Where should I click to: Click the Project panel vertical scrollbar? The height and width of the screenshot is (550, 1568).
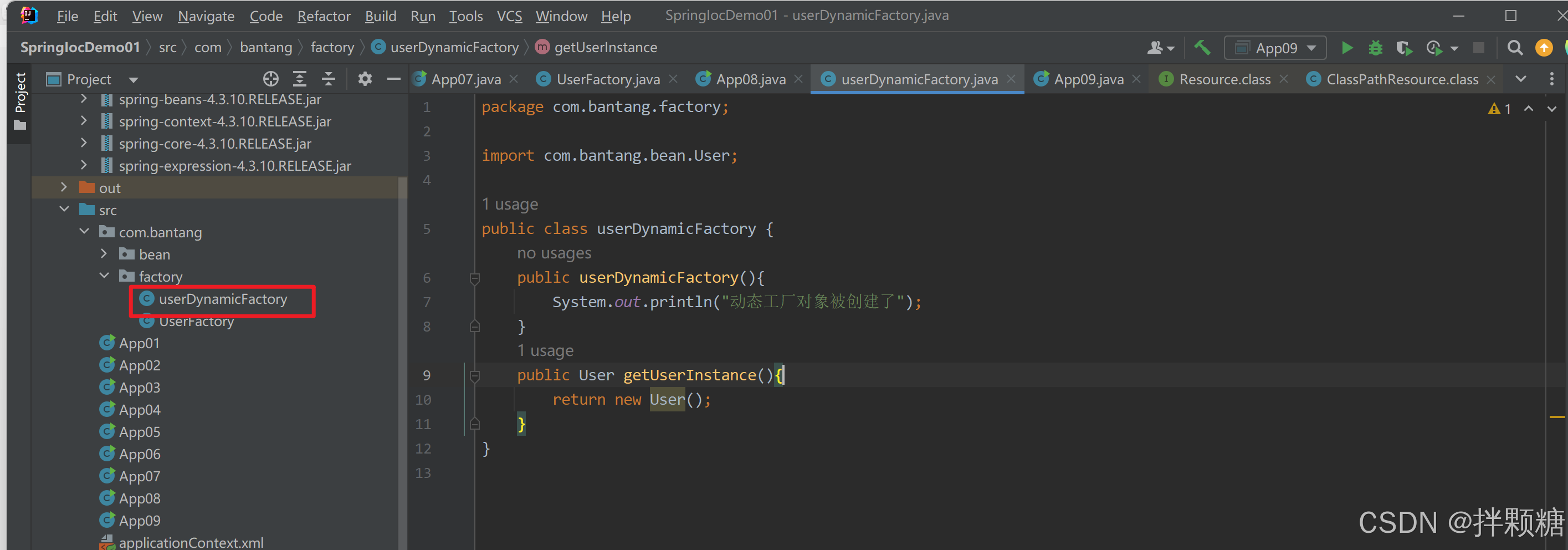coord(402,363)
